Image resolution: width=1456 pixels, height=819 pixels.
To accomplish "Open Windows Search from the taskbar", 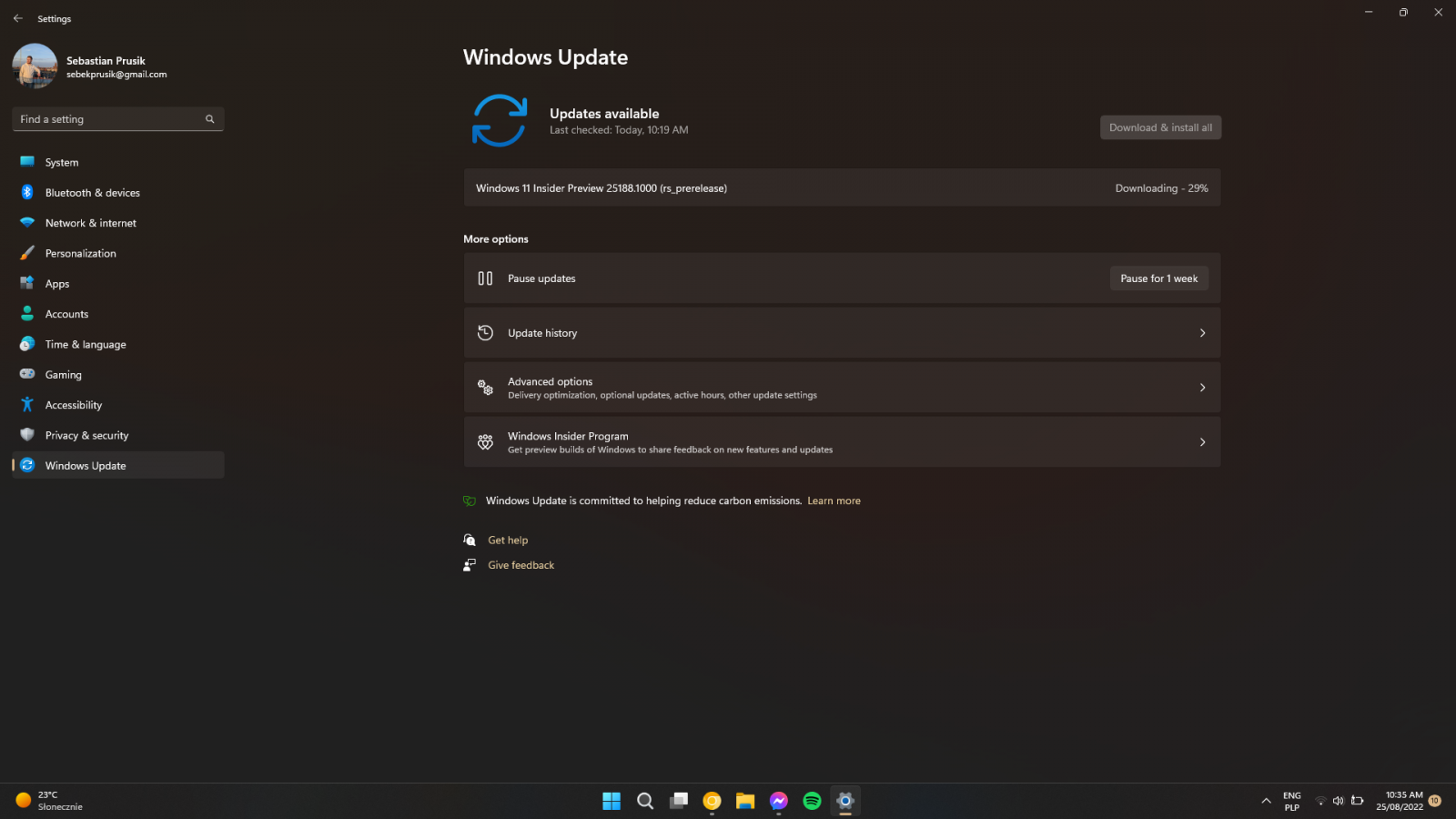I will click(x=645, y=801).
